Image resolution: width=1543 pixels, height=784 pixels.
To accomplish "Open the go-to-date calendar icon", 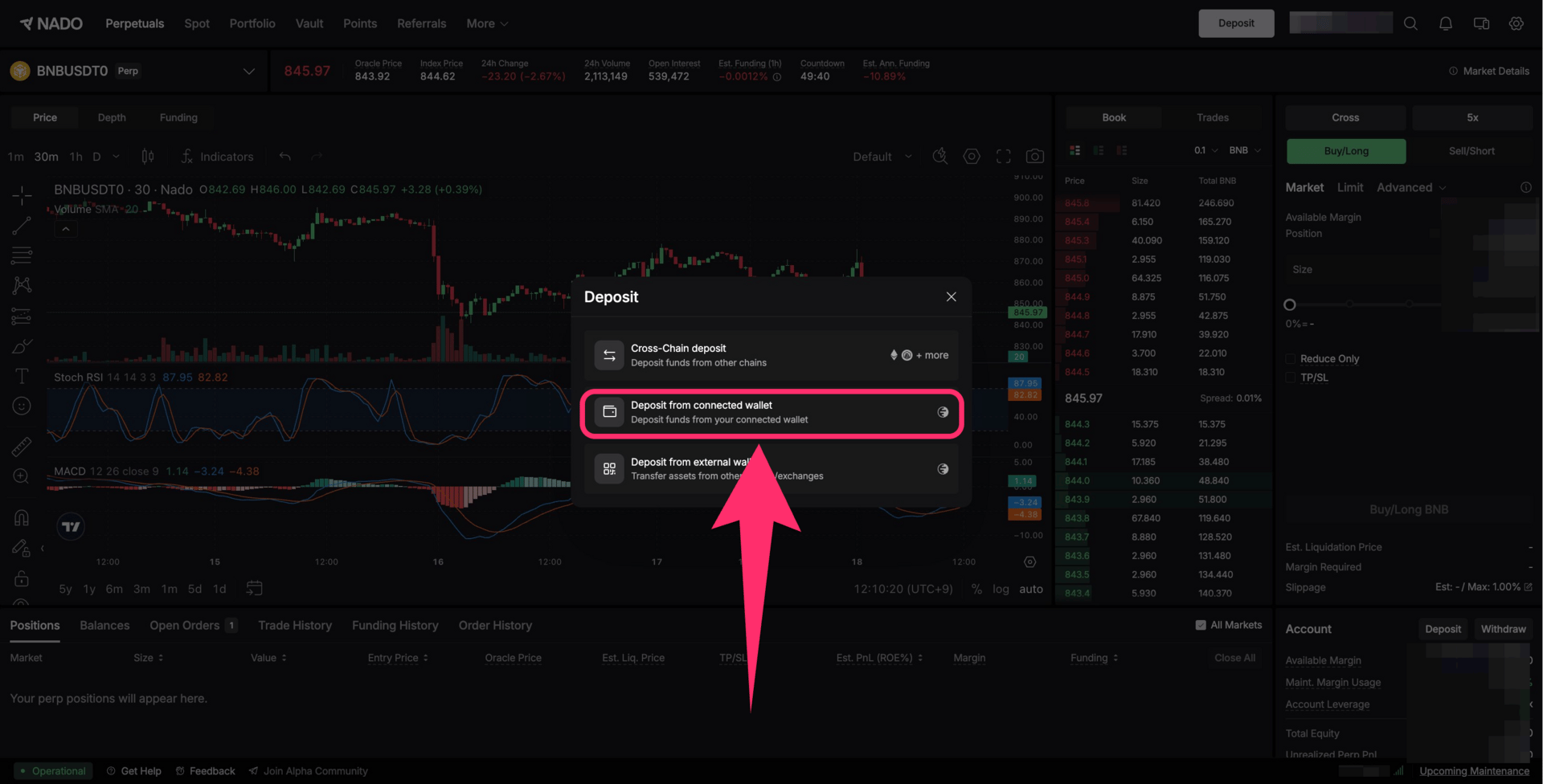I will [x=254, y=589].
